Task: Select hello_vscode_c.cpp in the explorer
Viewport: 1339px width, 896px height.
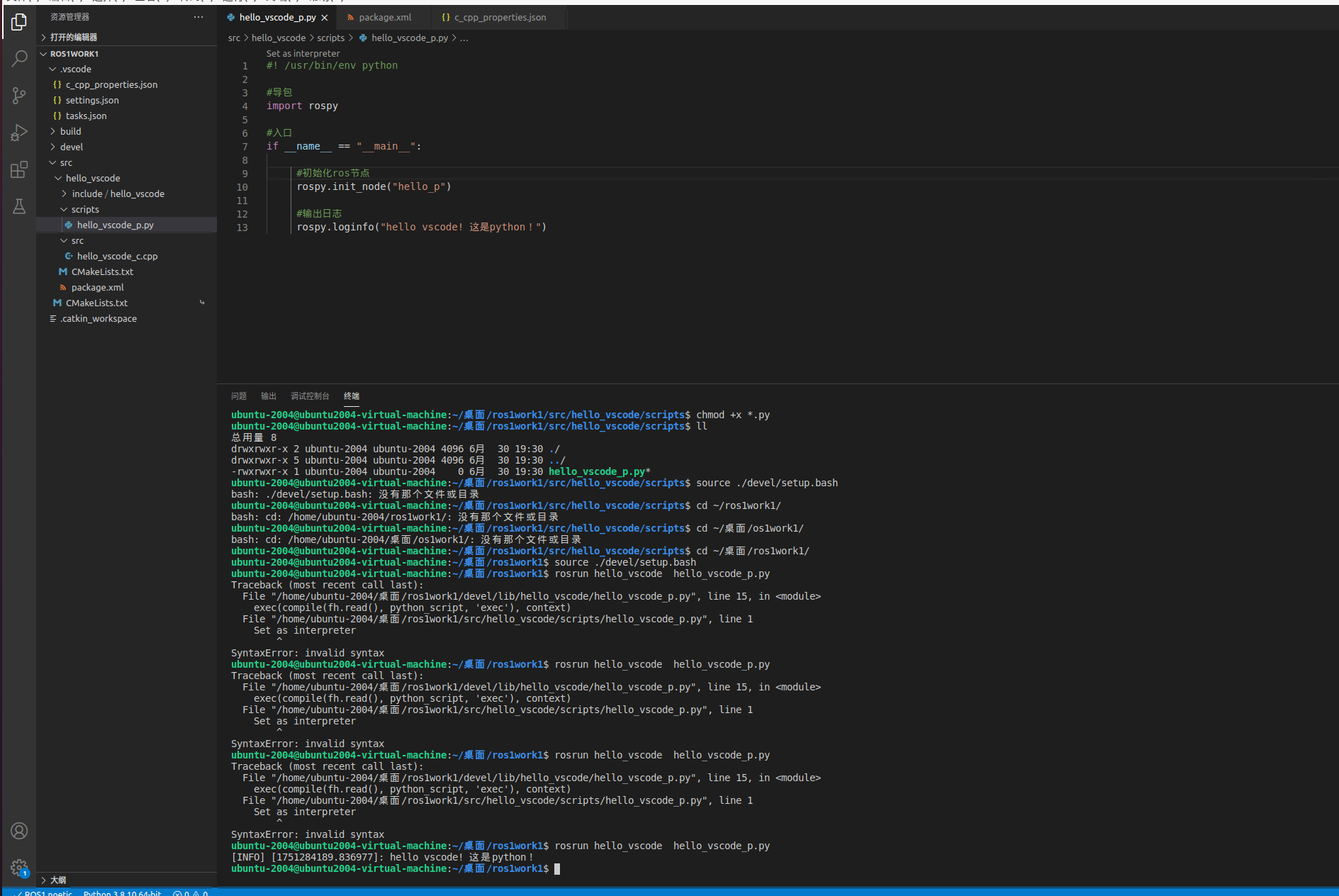Action: [x=116, y=256]
